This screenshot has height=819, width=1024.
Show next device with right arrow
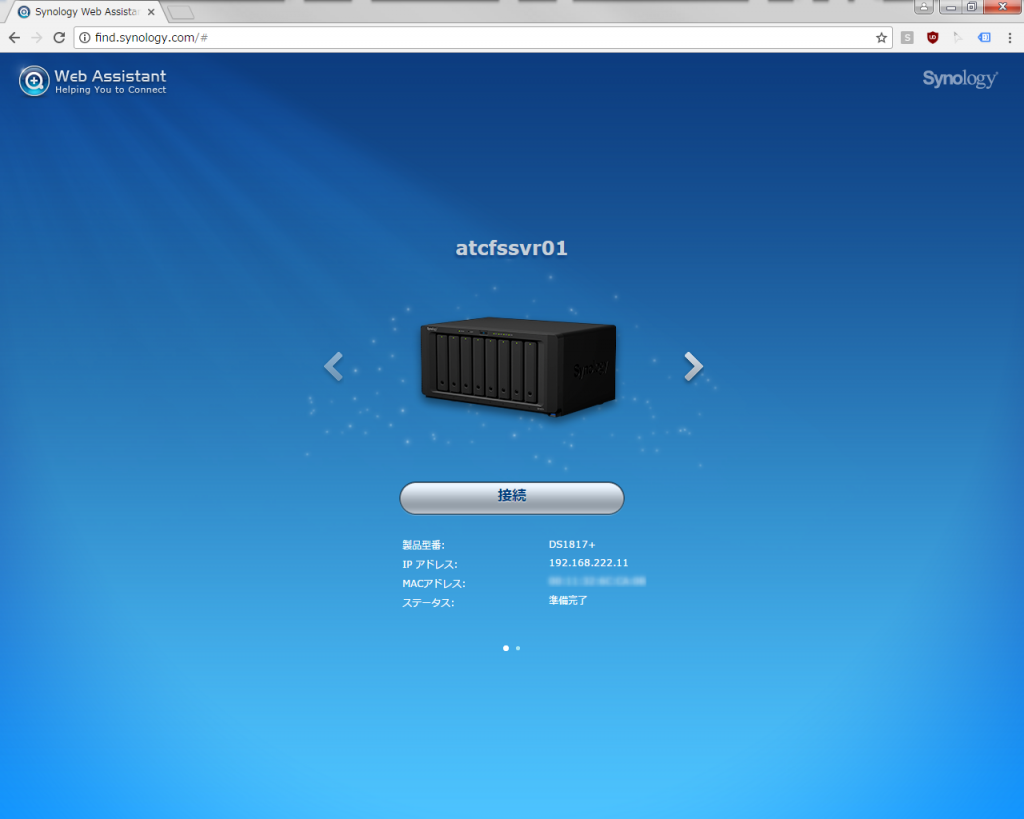pyautogui.click(x=694, y=366)
